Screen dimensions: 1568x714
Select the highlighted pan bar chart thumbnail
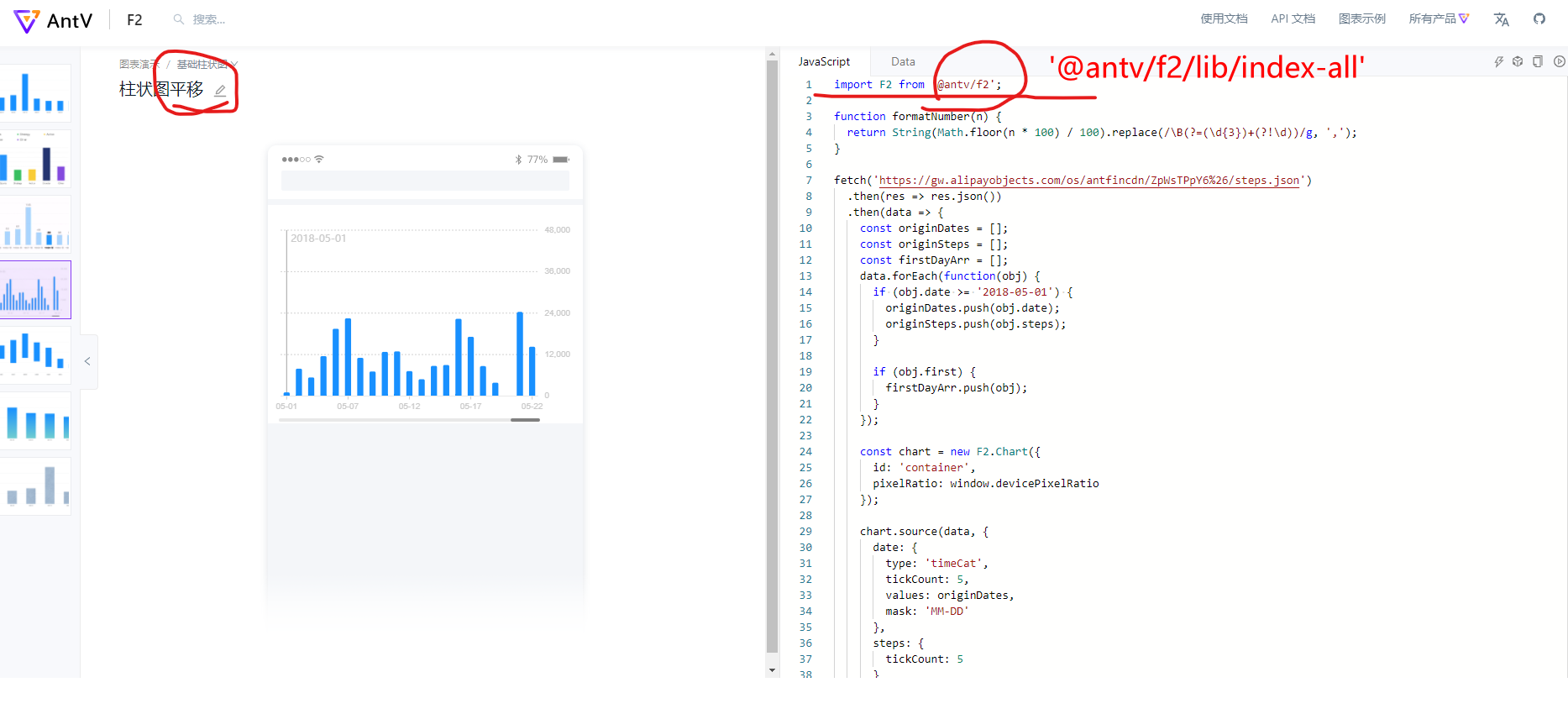pyautogui.click(x=35, y=290)
